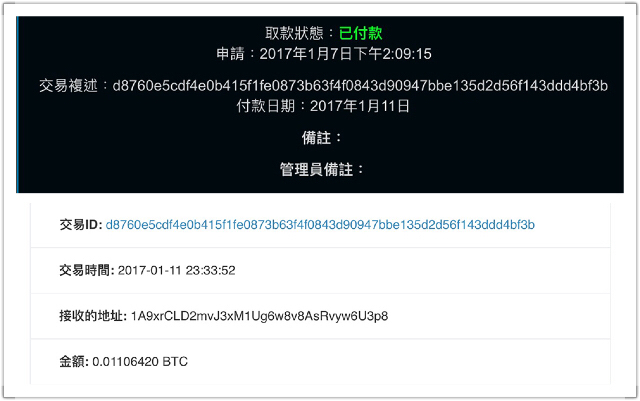The width and height of the screenshot is (640, 401).
Task: Open the blue transaction ID hash link
Action: [x=320, y=225]
